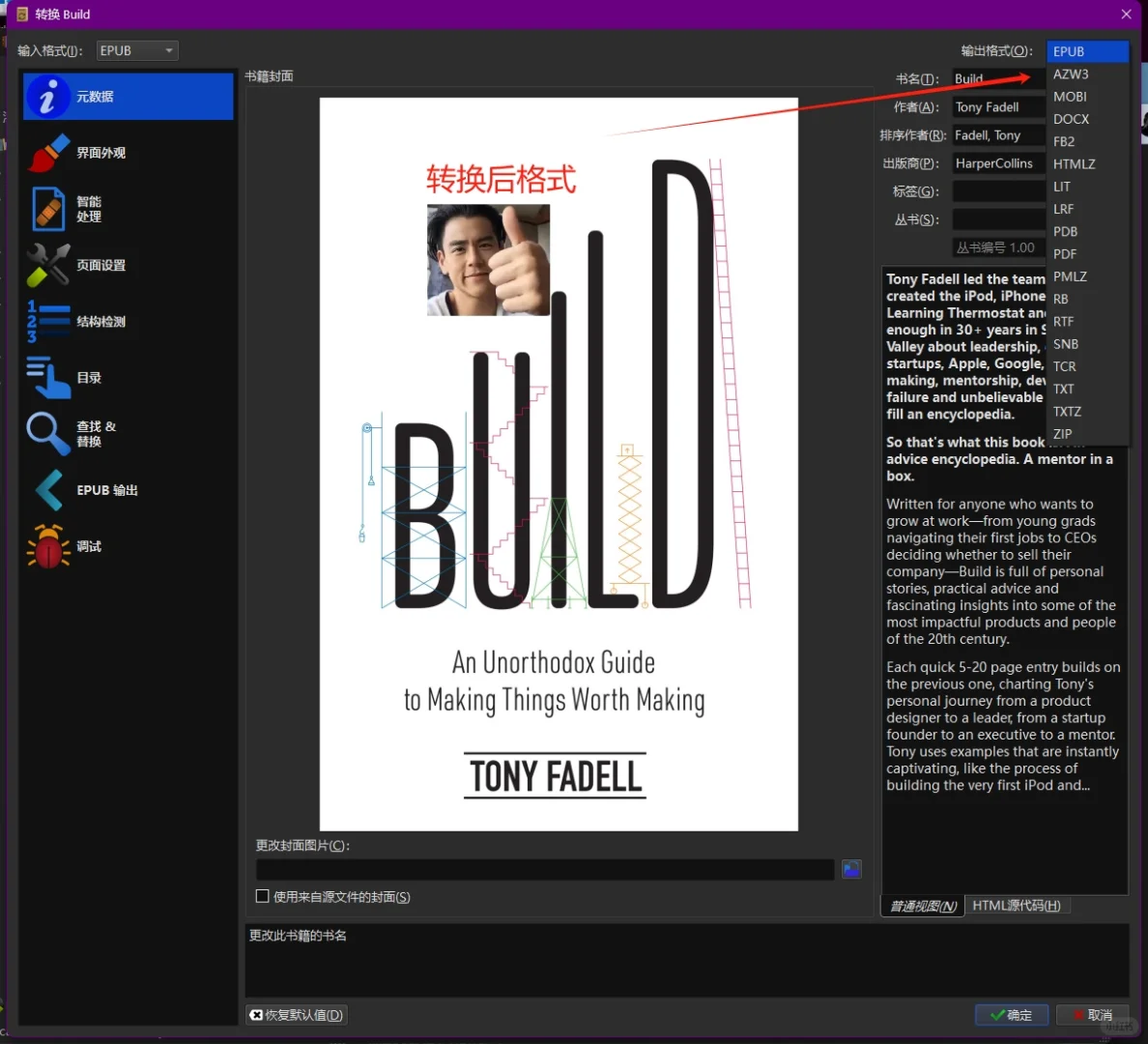The width and height of the screenshot is (1148, 1044).
Task: Click the book description text area
Action: (1004, 579)
